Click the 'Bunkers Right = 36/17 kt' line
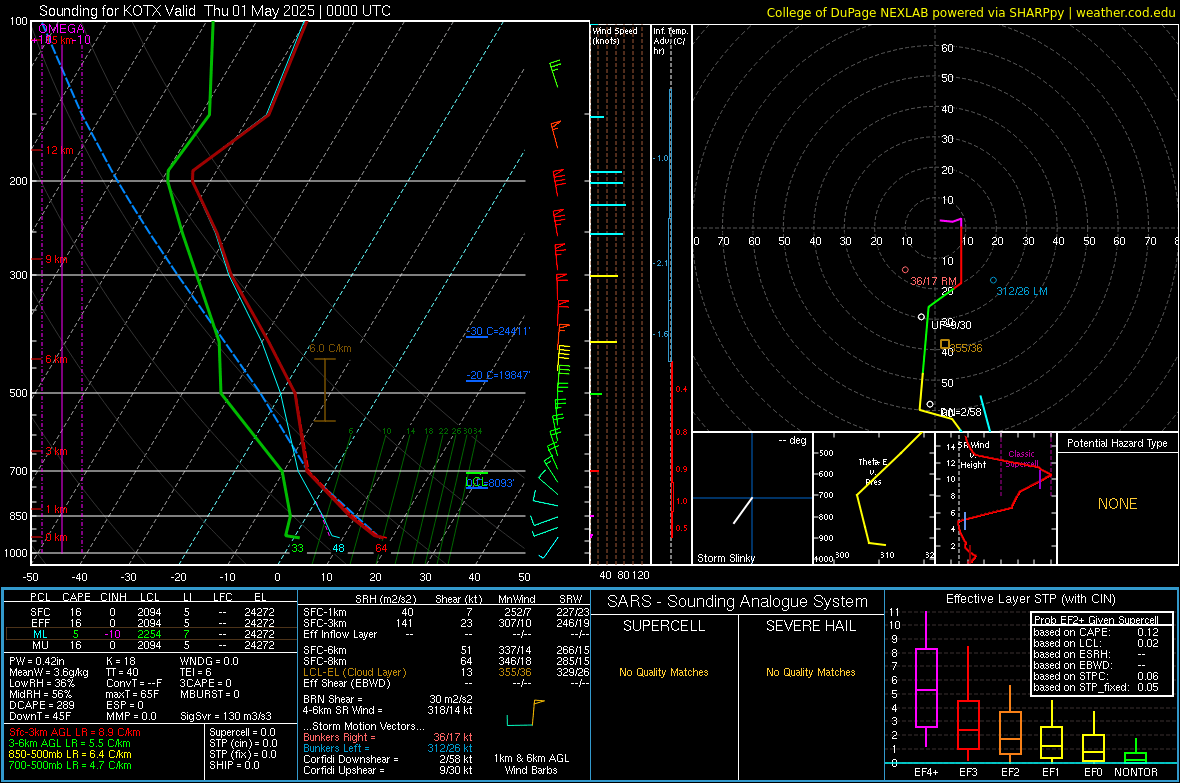1180x783 pixels. (388, 737)
